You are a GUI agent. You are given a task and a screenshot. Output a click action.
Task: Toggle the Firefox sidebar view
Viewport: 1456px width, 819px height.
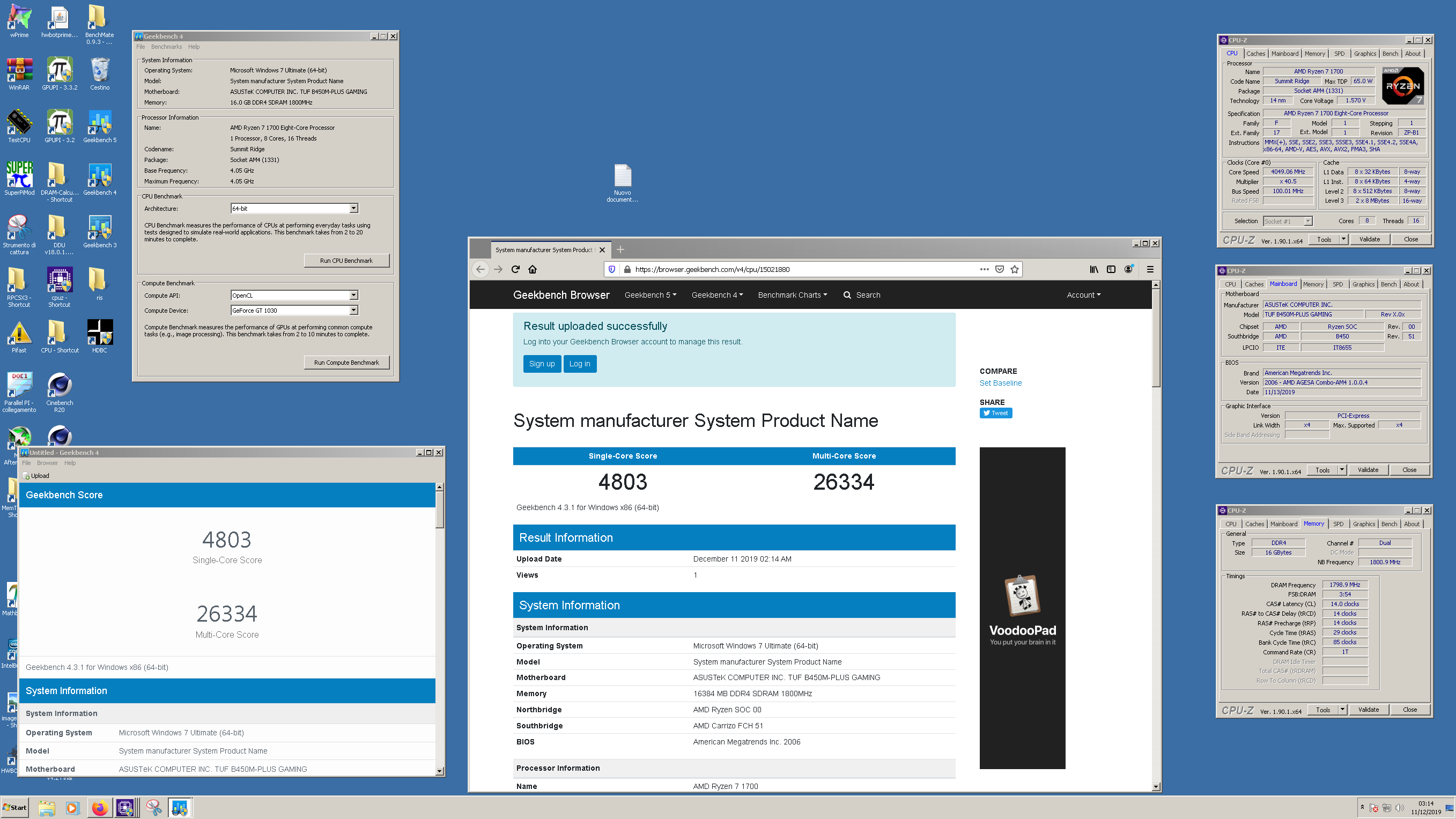[x=1111, y=270]
